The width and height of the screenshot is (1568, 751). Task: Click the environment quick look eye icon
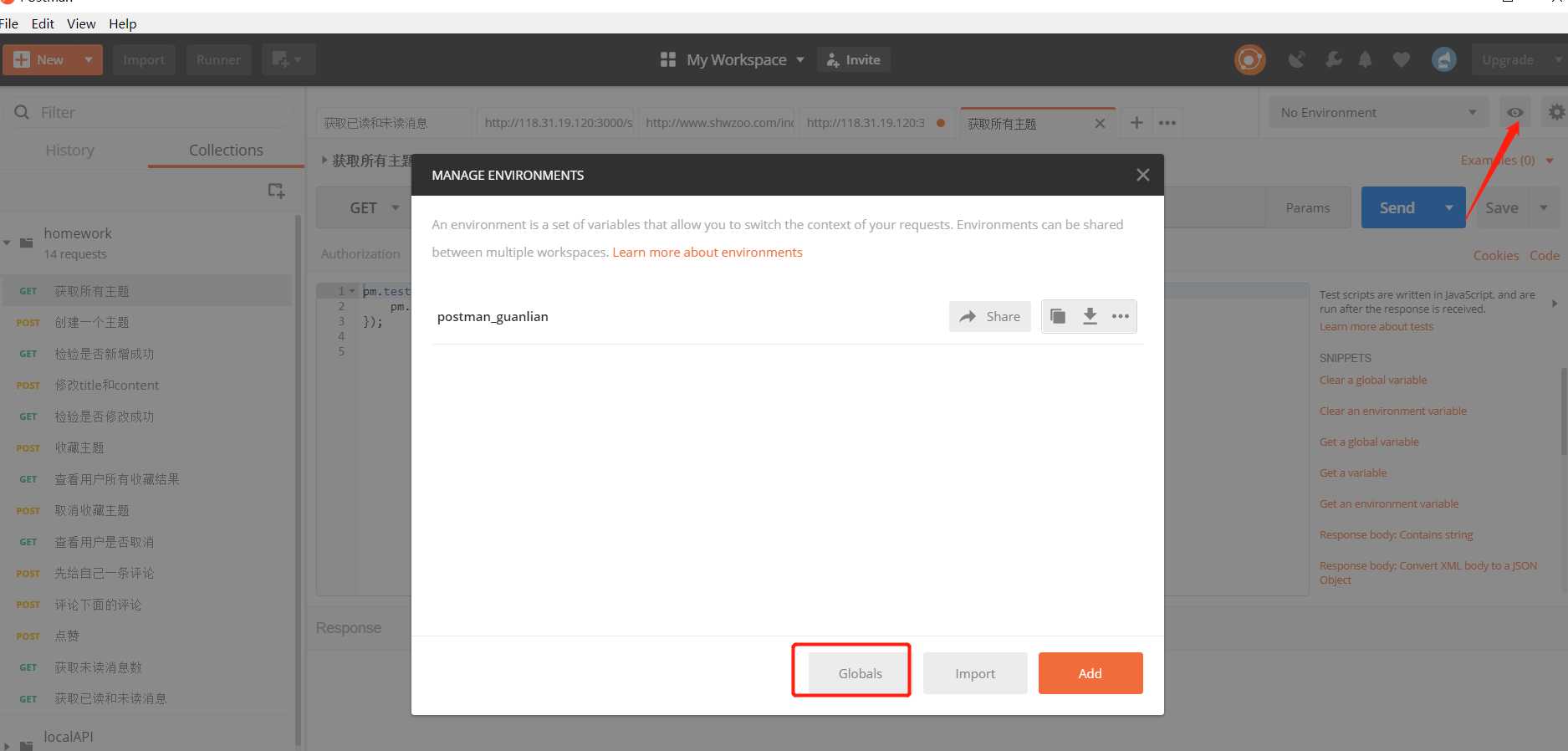pos(1514,112)
